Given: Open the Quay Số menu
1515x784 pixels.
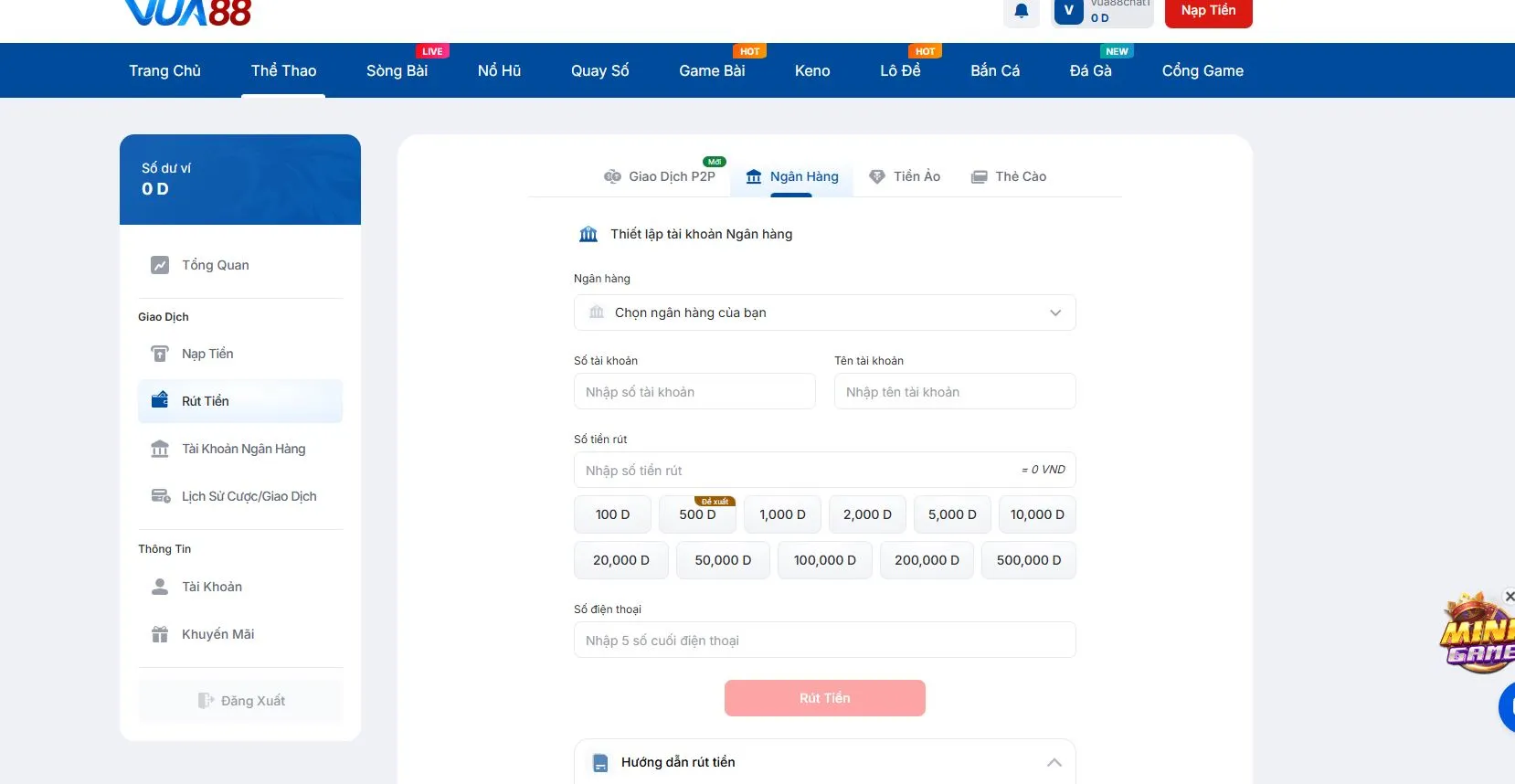Looking at the screenshot, I should pyautogui.click(x=599, y=70).
